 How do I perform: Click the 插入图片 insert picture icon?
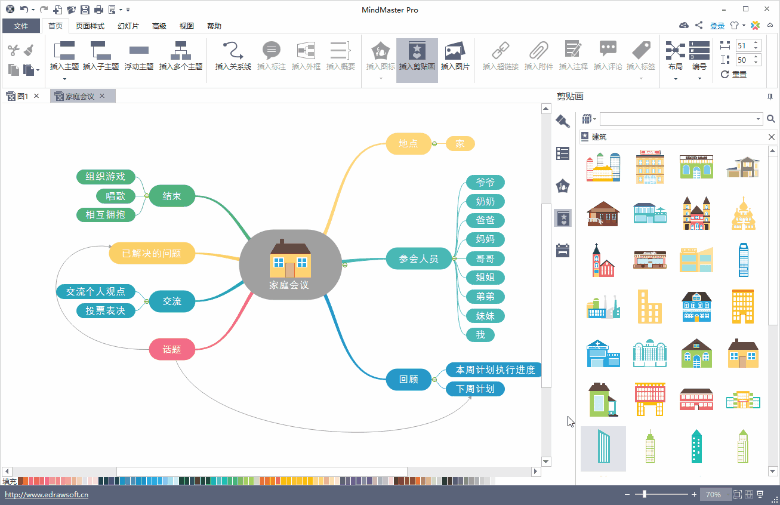point(453,51)
